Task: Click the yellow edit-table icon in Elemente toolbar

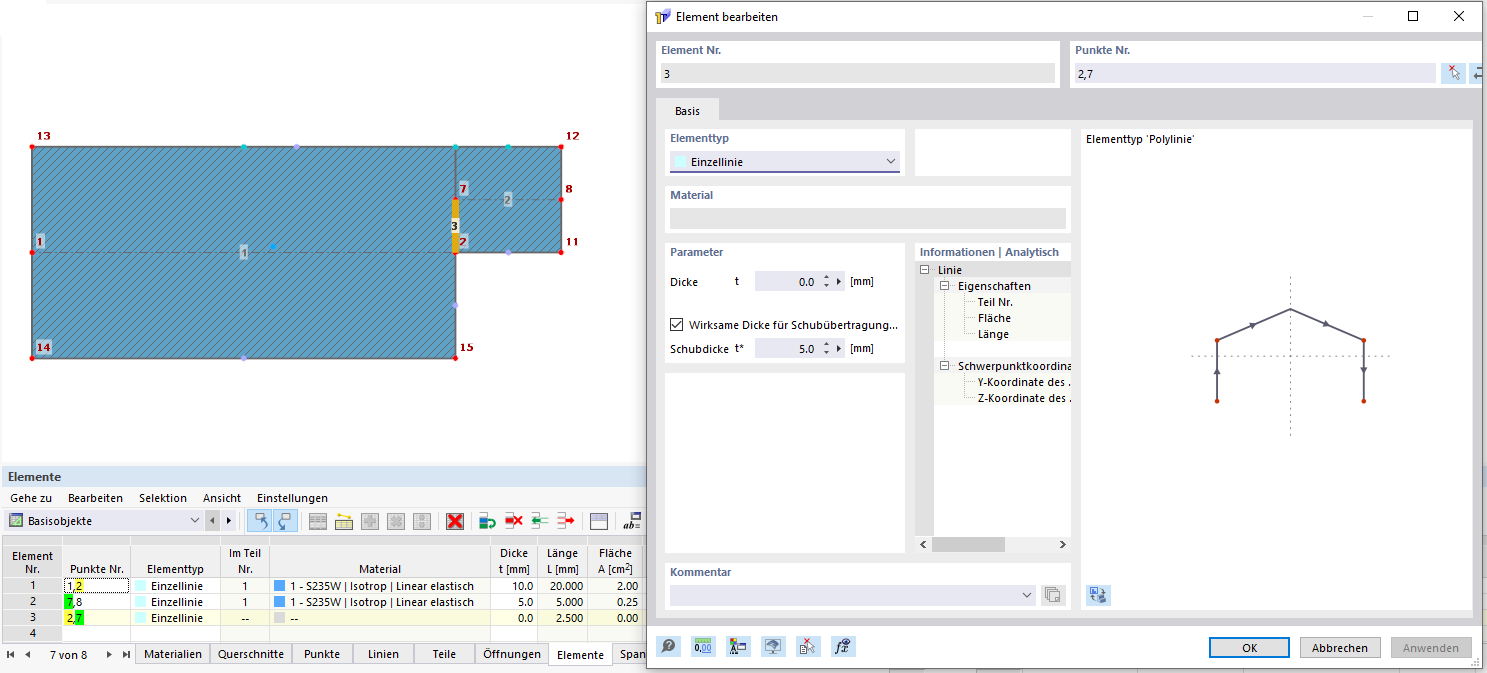Action: pyautogui.click(x=344, y=521)
